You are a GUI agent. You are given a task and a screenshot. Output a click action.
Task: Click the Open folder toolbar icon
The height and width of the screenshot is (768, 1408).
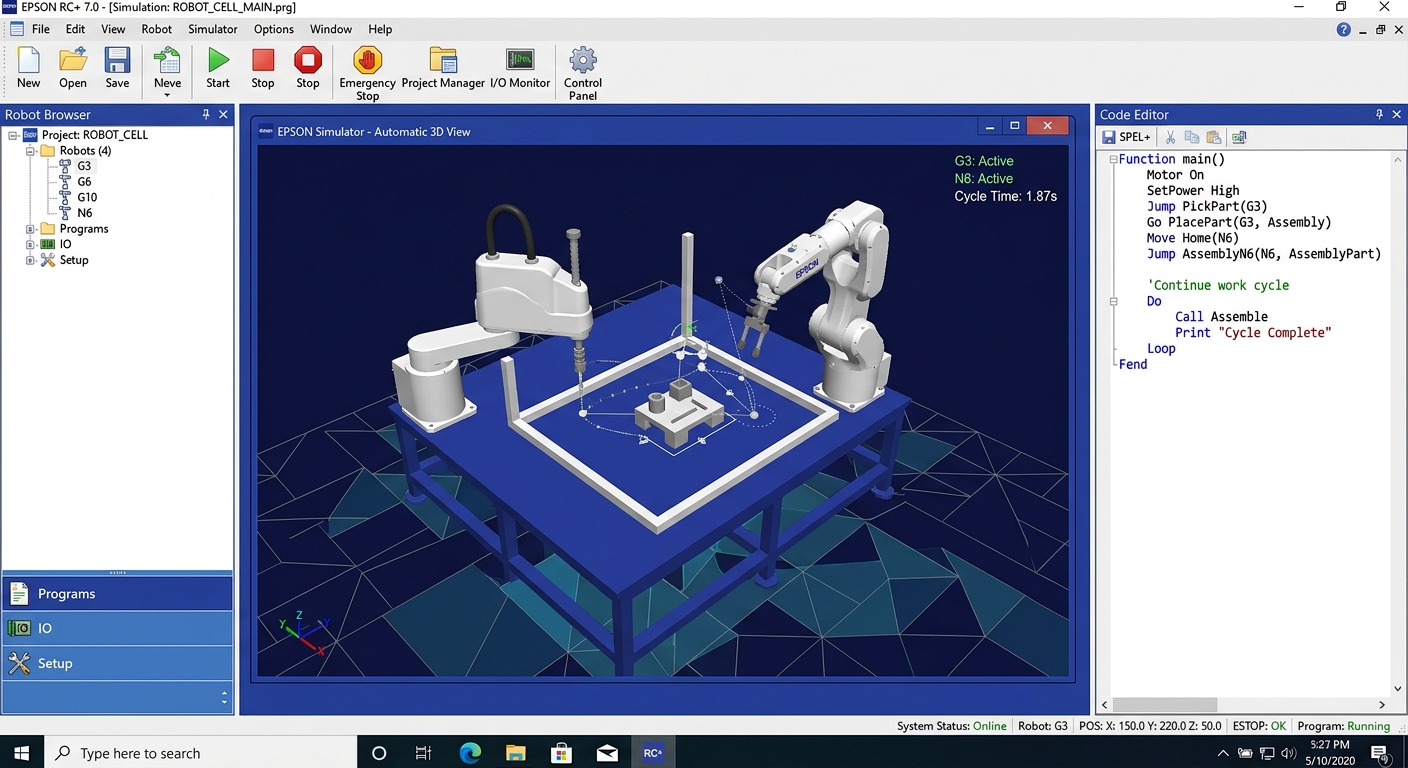(x=73, y=61)
